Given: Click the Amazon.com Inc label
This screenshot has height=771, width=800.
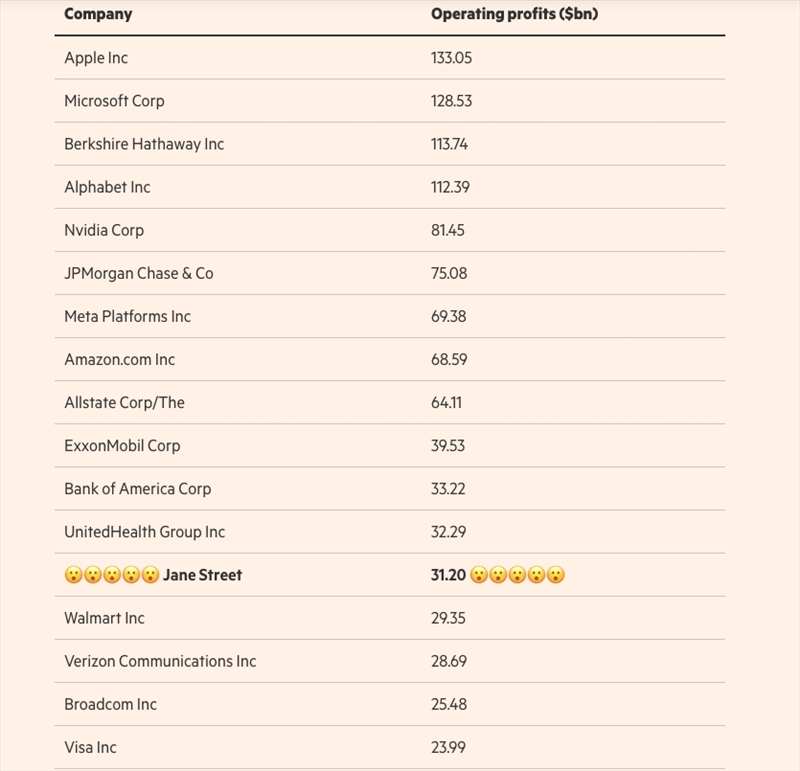Looking at the screenshot, I should 119,359.
